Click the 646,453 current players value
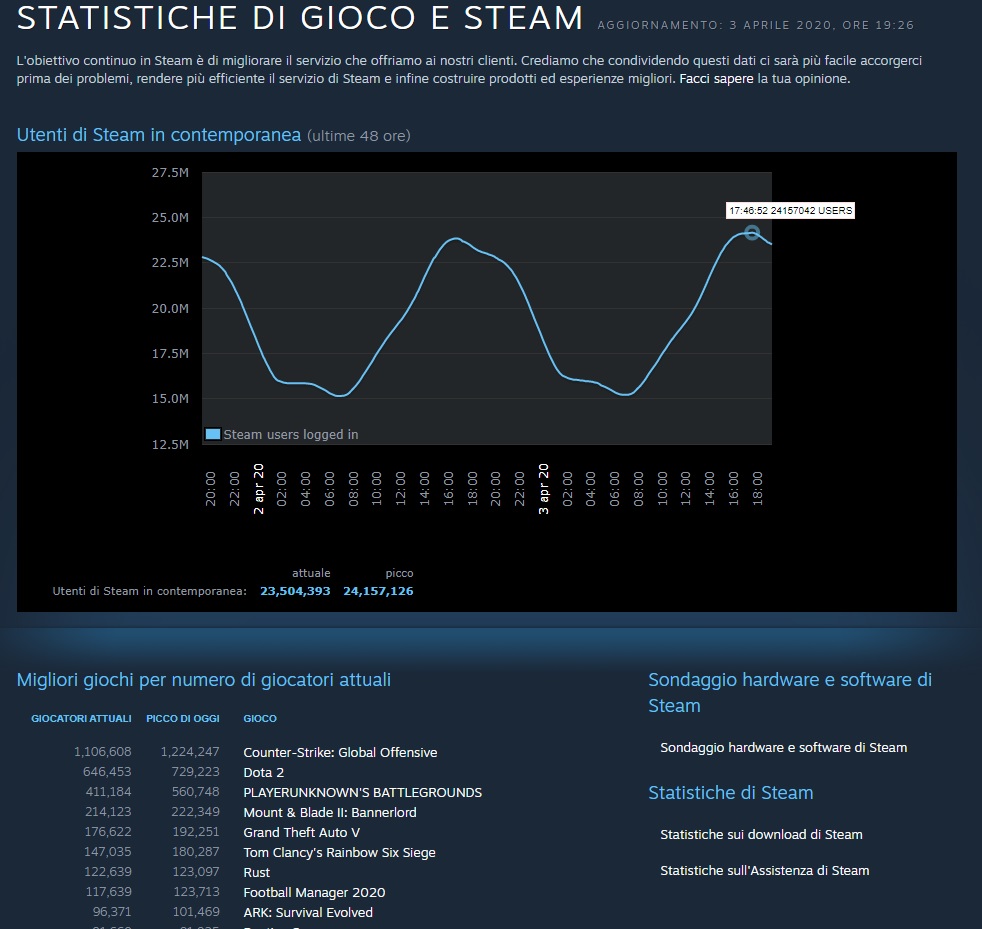Screen dimensions: 982x929 (107, 772)
